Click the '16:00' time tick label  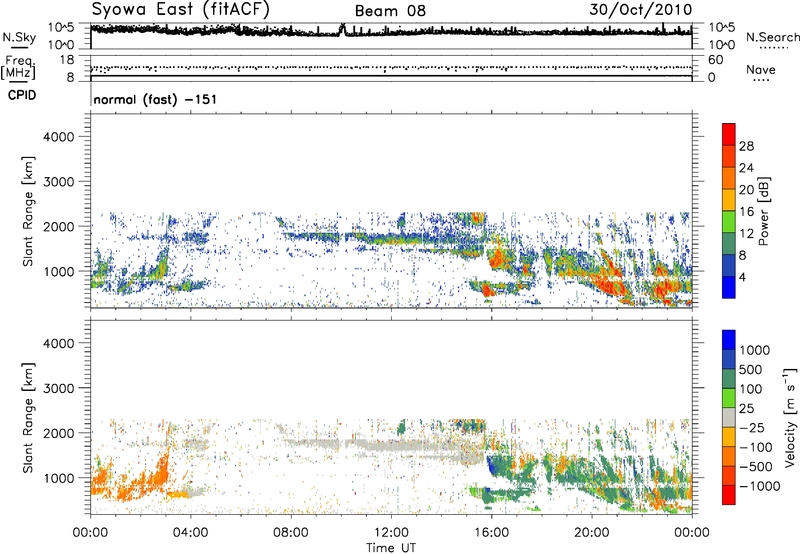tap(492, 533)
